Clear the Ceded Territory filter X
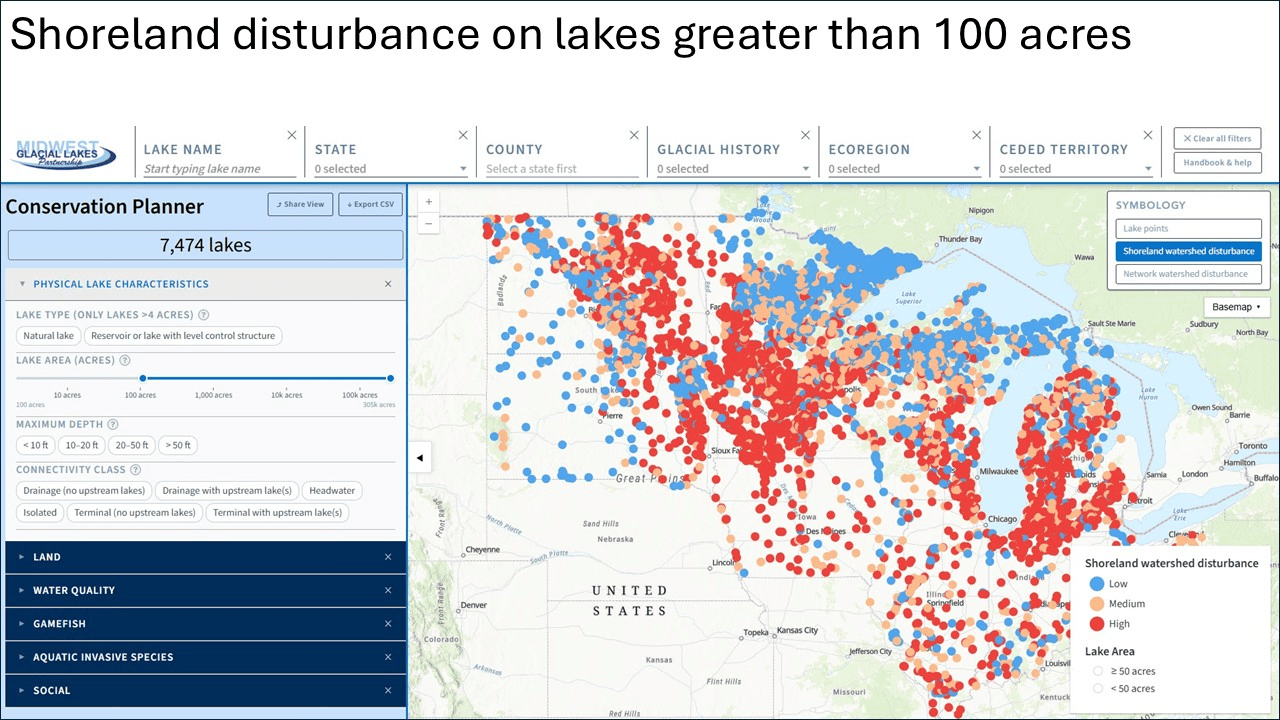The width and height of the screenshot is (1280, 720). pos(1148,135)
